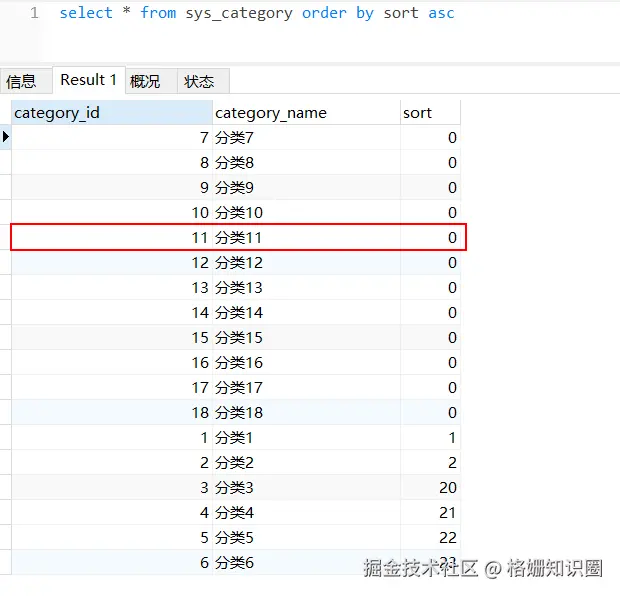620x596 pixels.
Task: Select cell 分类3
Action: point(306,487)
